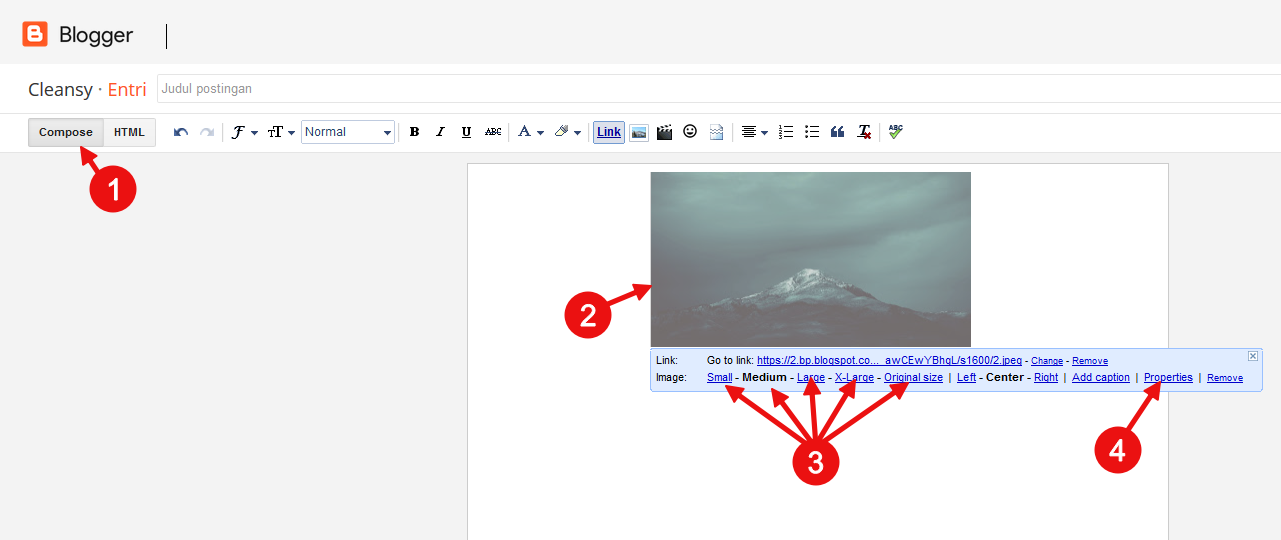Click the Check spelling icon
1281x540 pixels.
tap(895, 132)
